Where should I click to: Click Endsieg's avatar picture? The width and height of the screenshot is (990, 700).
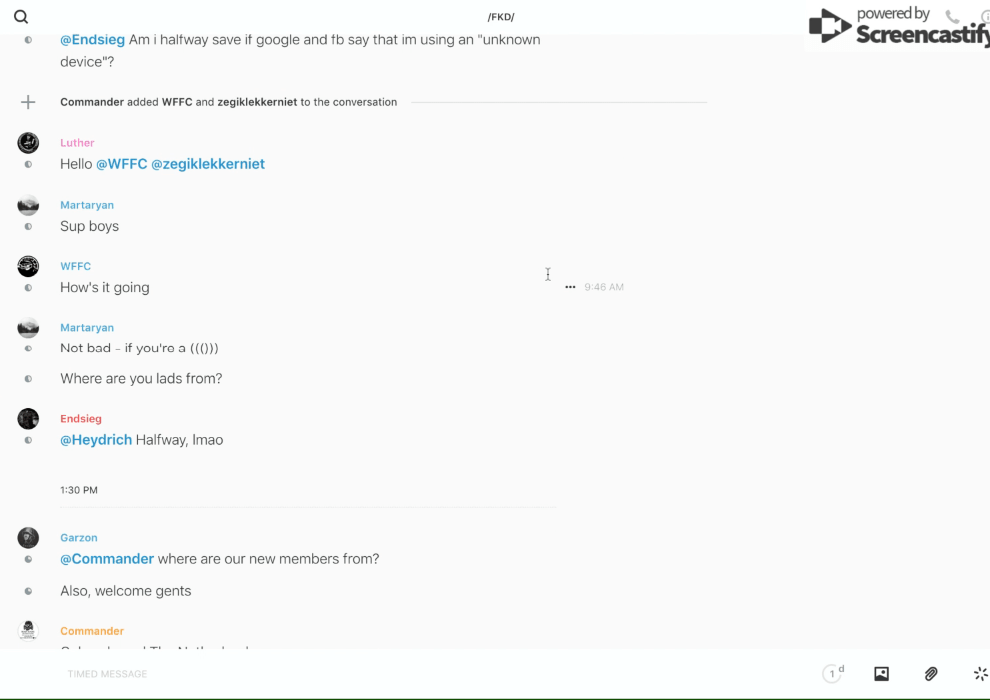28,419
